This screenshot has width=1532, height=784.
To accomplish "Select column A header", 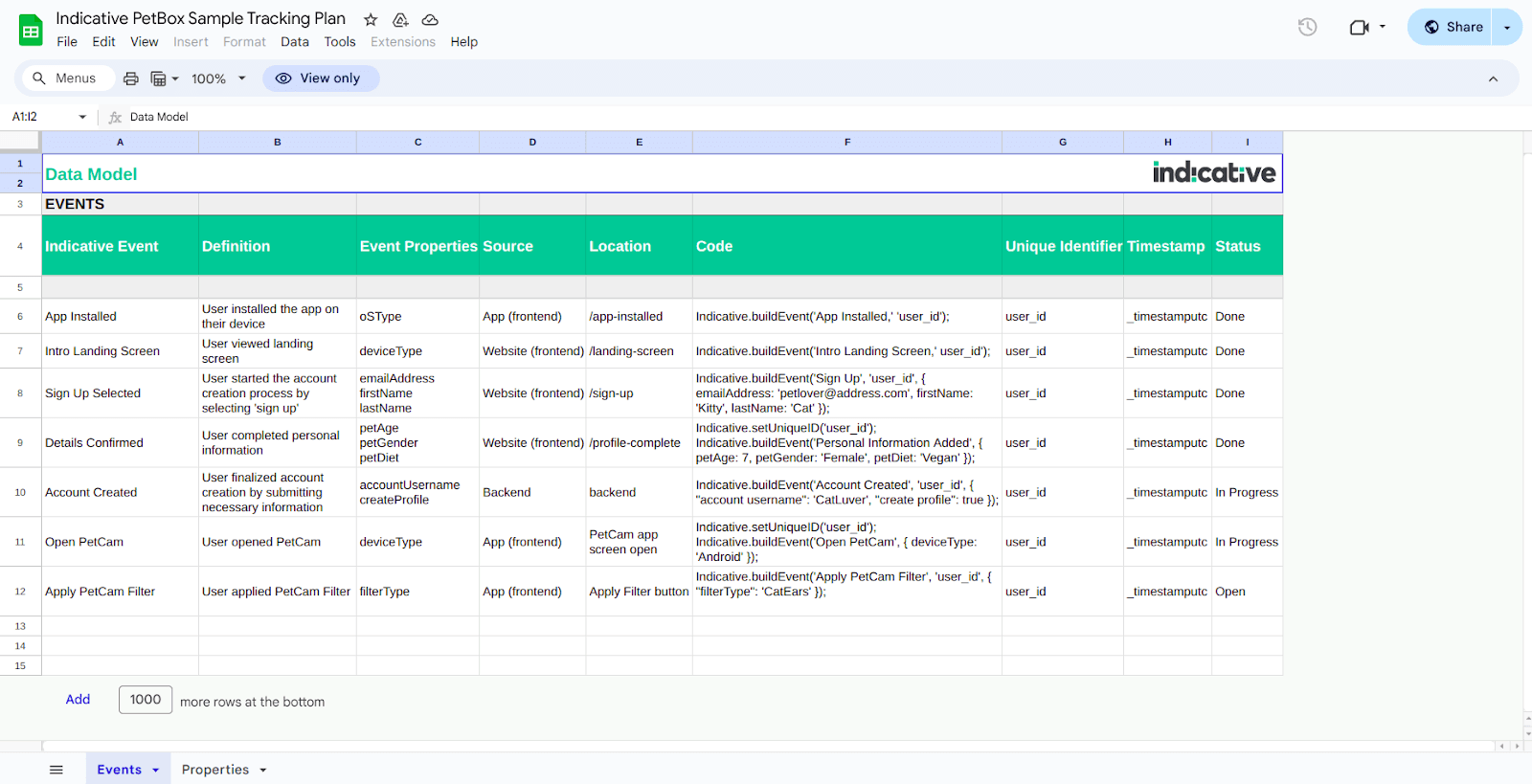I will [x=121, y=142].
